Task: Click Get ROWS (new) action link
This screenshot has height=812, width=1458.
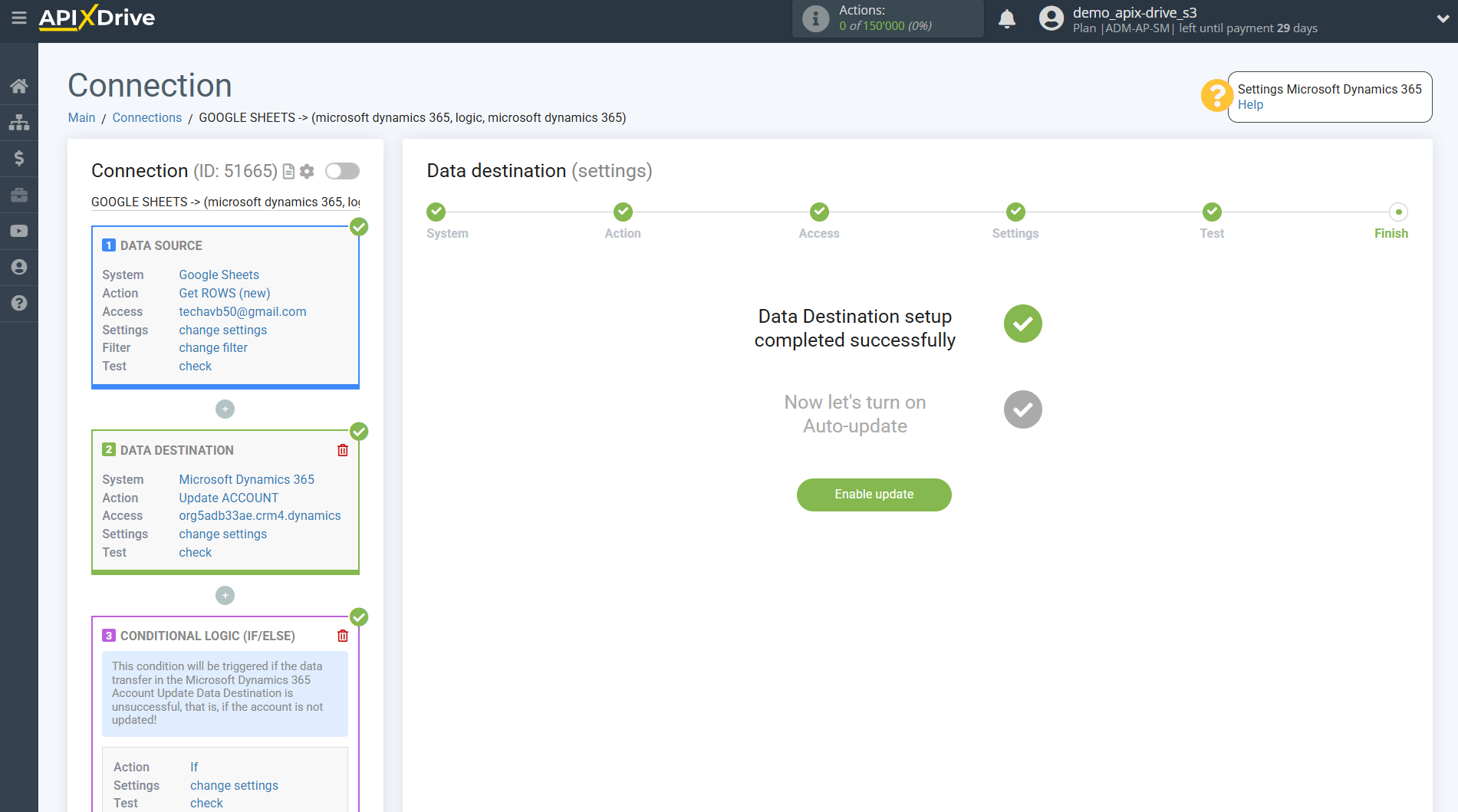Action: [225, 293]
